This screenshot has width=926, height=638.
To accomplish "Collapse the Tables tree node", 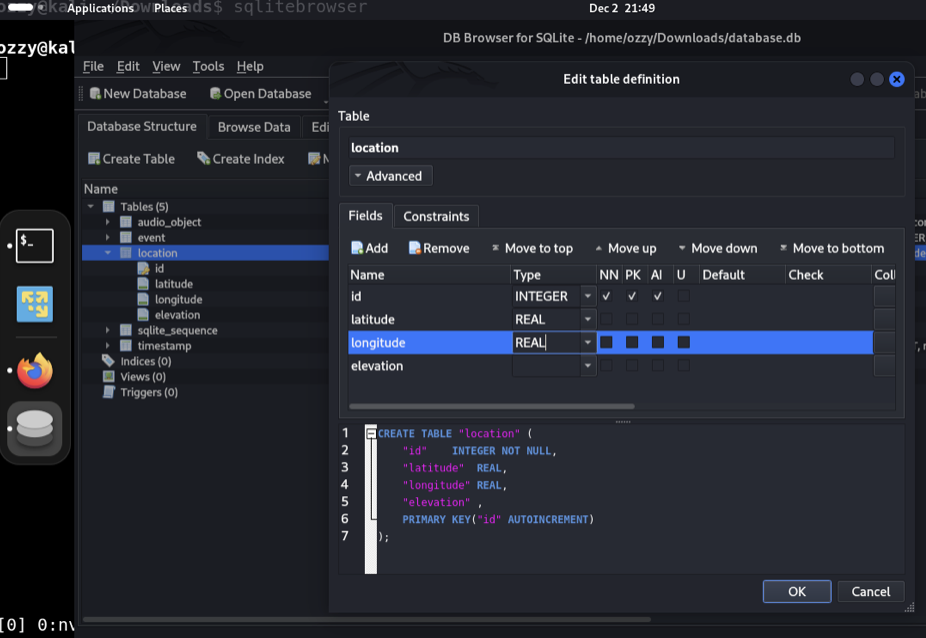I will [91, 207].
